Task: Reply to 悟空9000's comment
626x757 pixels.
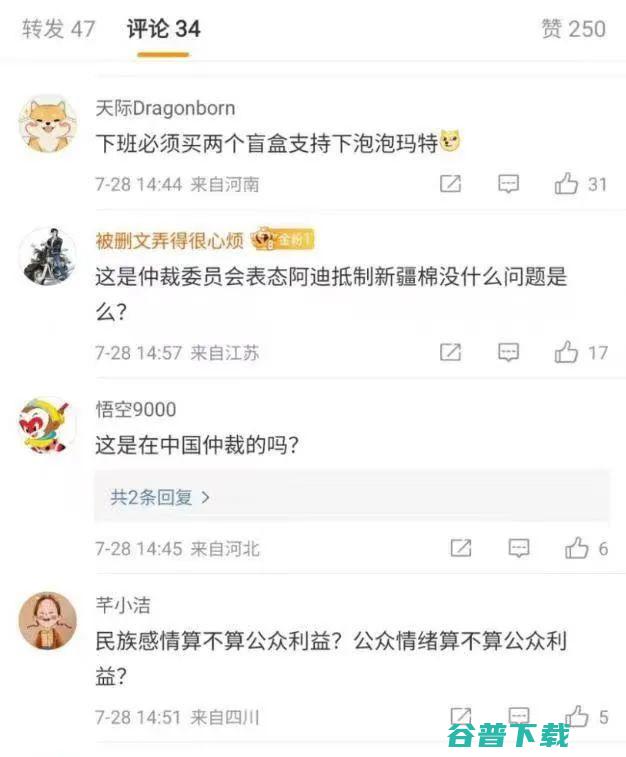Action: (x=519, y=548)
